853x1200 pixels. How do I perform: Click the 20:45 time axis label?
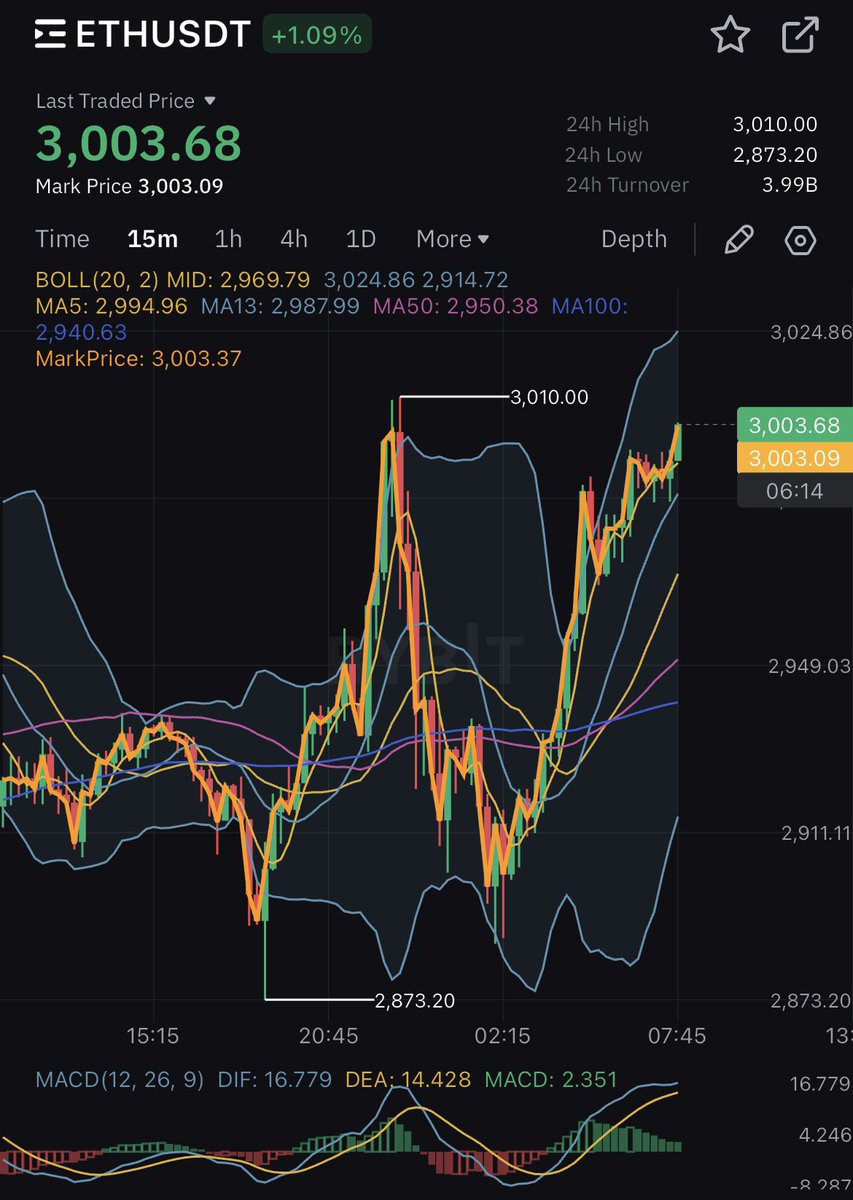328,1036
